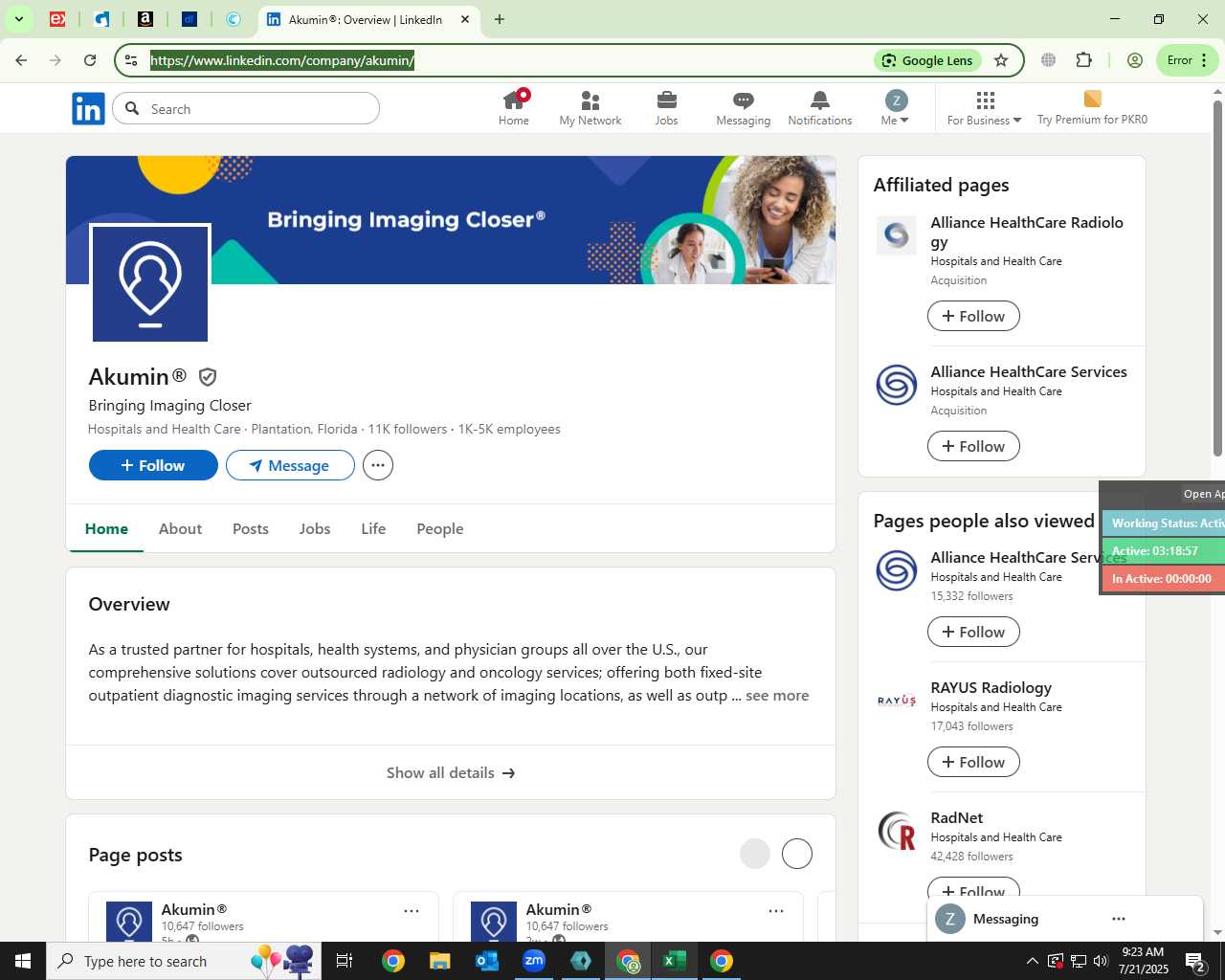1225x980 pixels.
Task: Open Messaging overlay options ellipsis
Action: coord(1119,919)
